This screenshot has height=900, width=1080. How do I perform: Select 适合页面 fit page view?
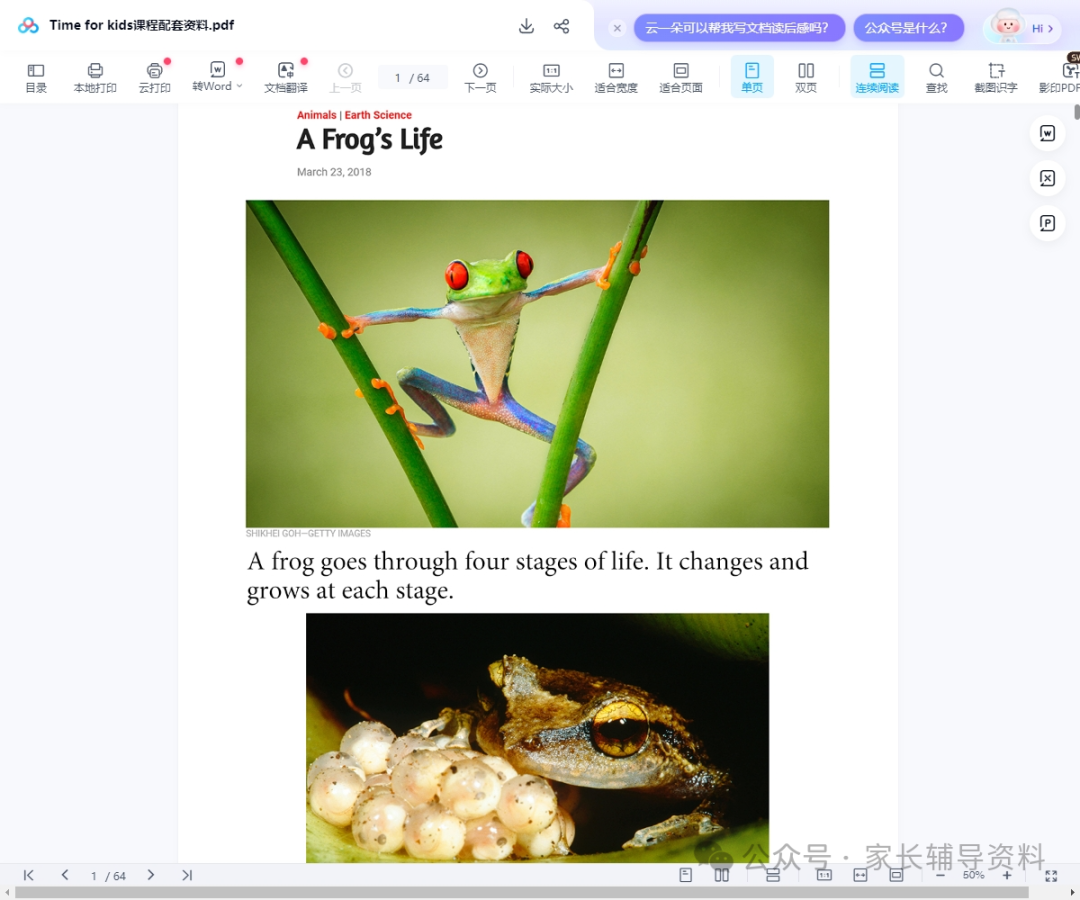pyautogui.click(x=681, y=77)
